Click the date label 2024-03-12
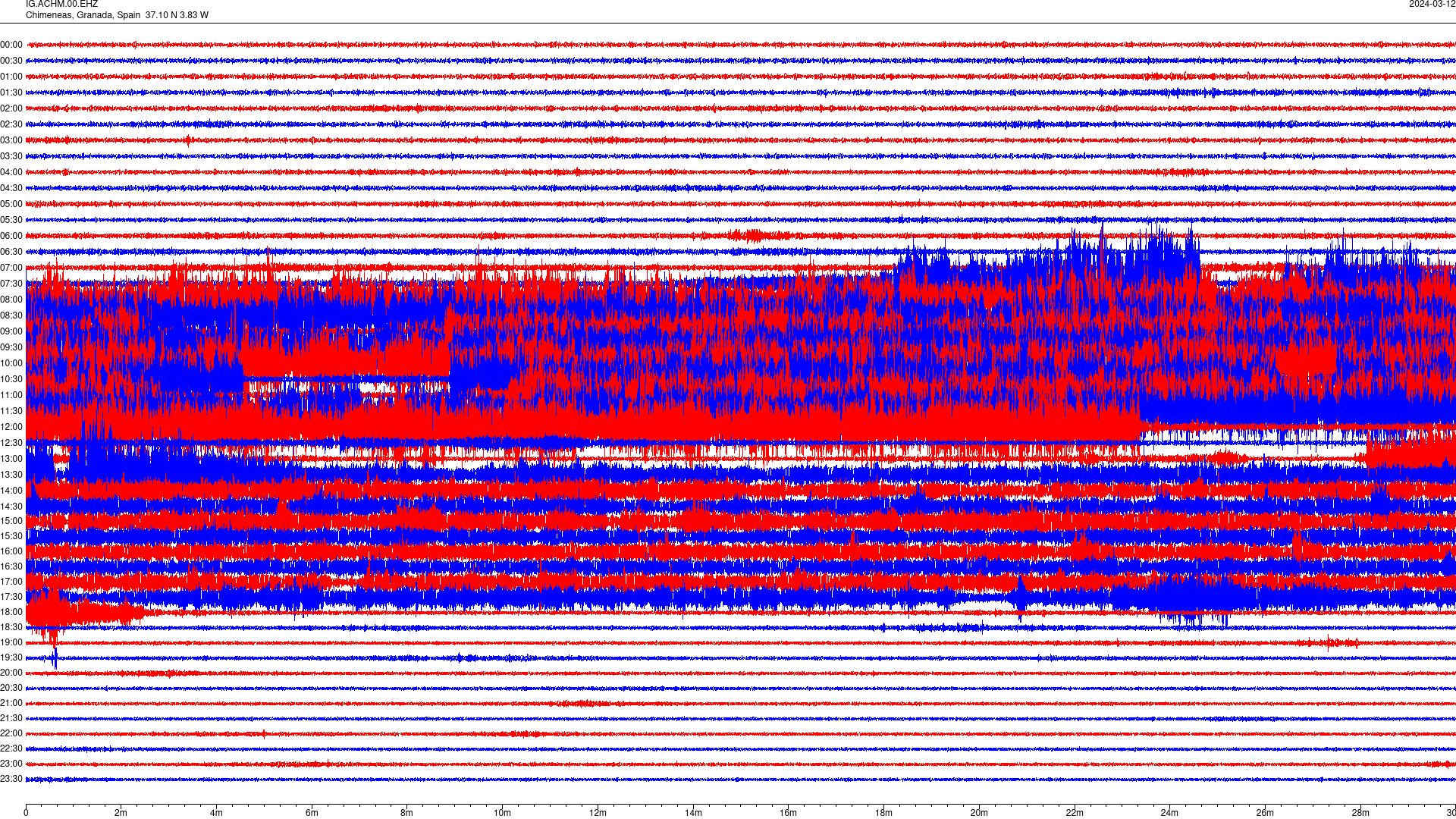Screen dimensions: 1456x819 tap(1432, 4)
